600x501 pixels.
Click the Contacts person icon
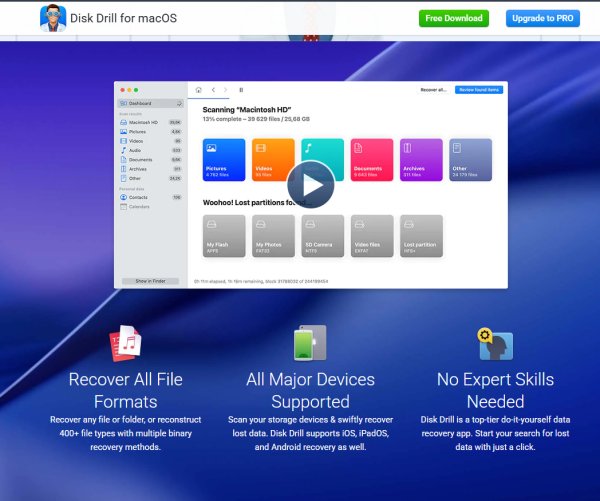point(123,197)
